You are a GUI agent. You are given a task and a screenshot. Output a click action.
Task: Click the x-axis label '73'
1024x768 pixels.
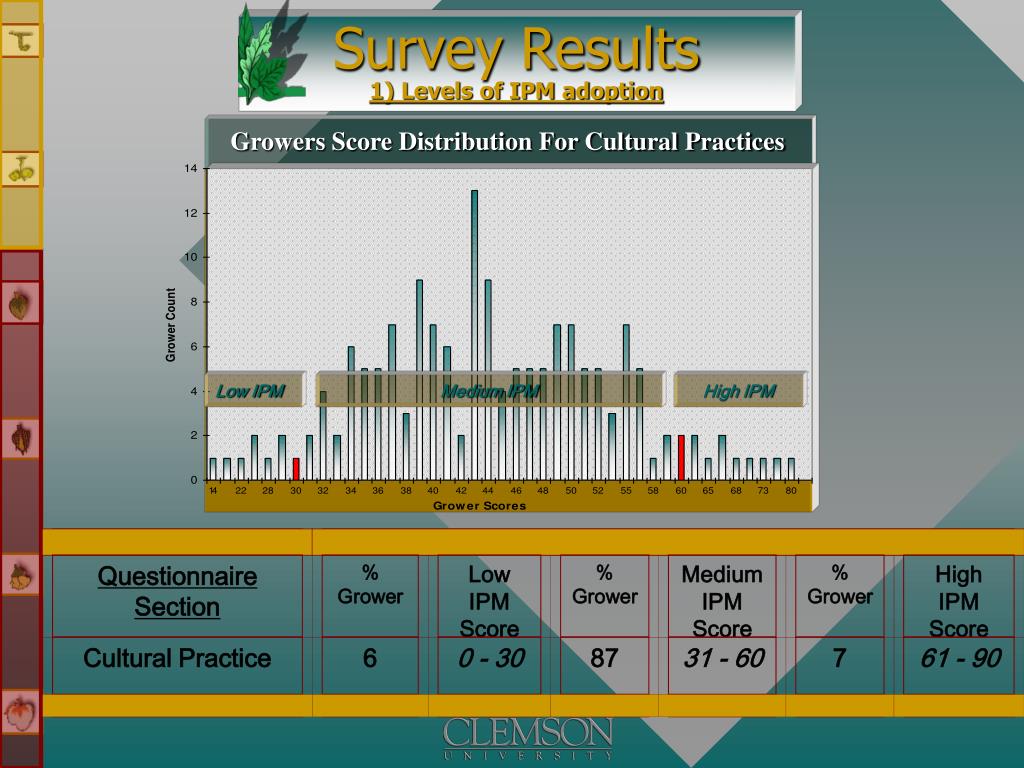click(x=763, y=490)
